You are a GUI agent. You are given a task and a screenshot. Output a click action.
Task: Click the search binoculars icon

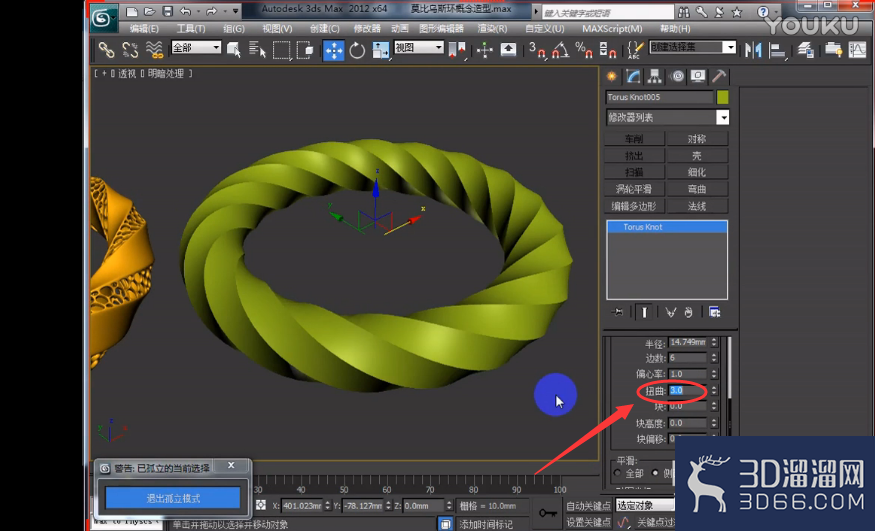pyautogui.click(x=684, y=12)
